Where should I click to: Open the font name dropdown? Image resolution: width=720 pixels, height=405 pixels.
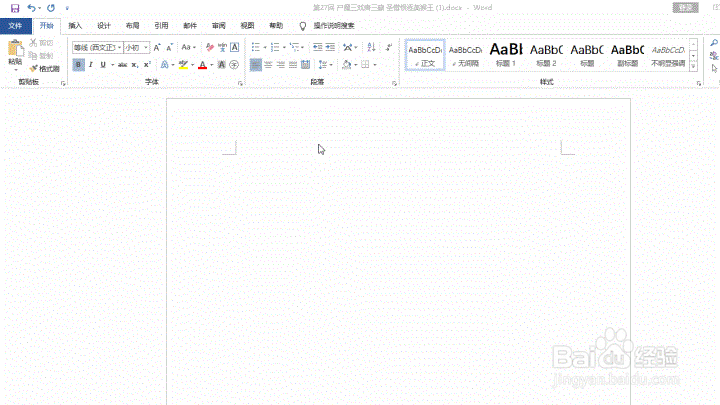[119, 47]
